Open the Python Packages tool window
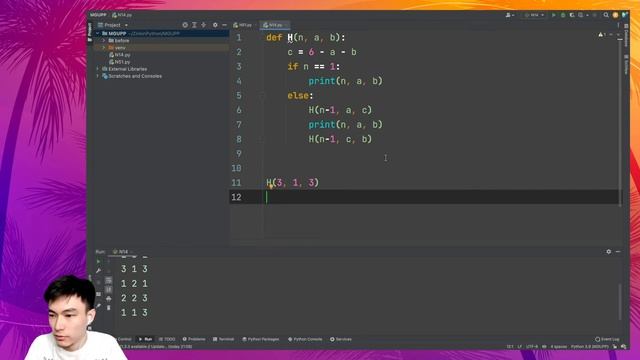Screen dimensions: 640x360 coord(260,339)
